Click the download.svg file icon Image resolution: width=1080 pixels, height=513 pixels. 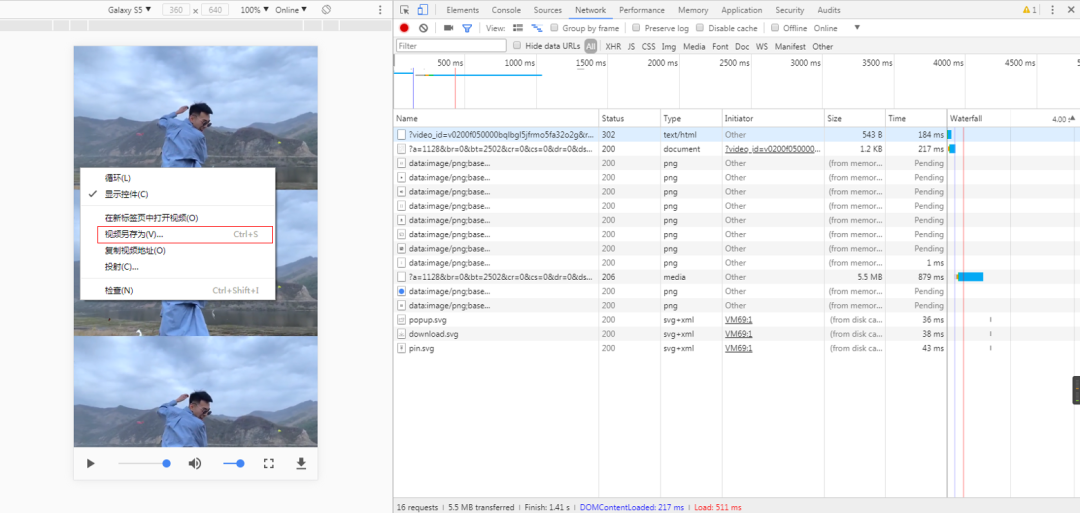(x=402, y=334)
